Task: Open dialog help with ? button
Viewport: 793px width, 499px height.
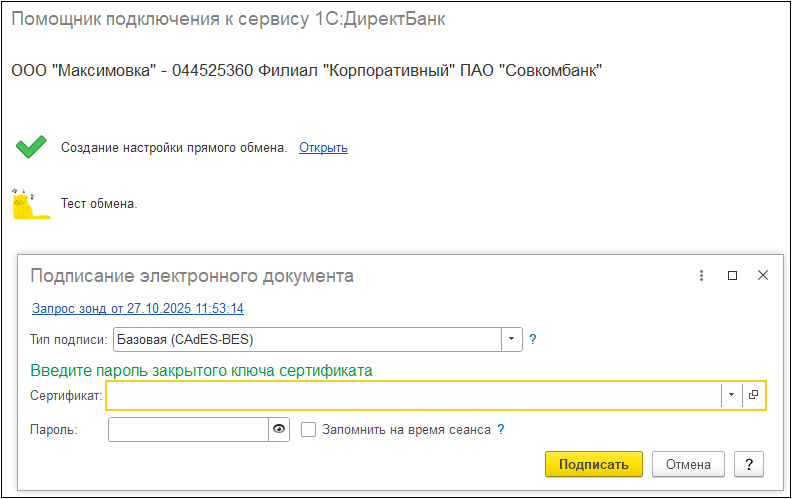Action: (749, 464)
